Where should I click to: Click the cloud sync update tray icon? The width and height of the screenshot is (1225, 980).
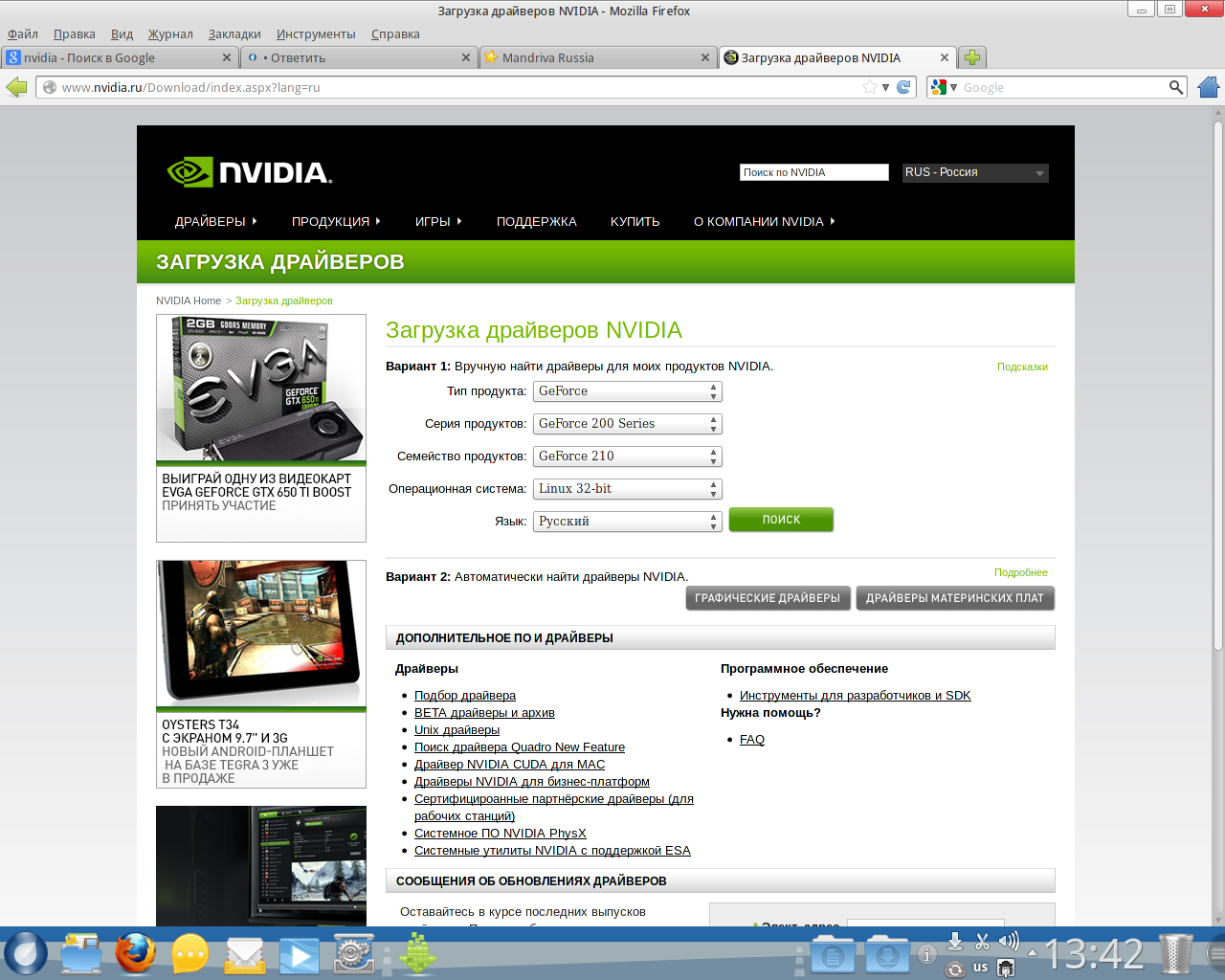(954, 969)
